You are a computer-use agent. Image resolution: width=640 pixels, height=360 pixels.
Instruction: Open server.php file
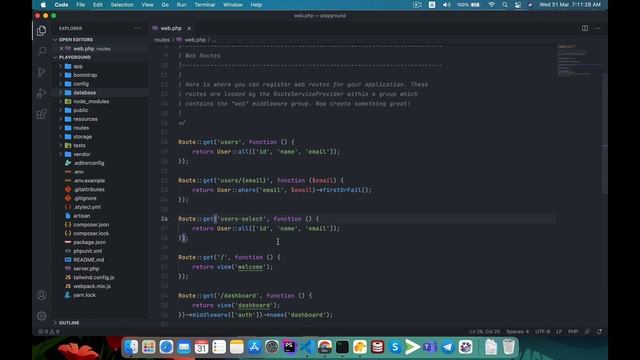[x=86, y=269]
